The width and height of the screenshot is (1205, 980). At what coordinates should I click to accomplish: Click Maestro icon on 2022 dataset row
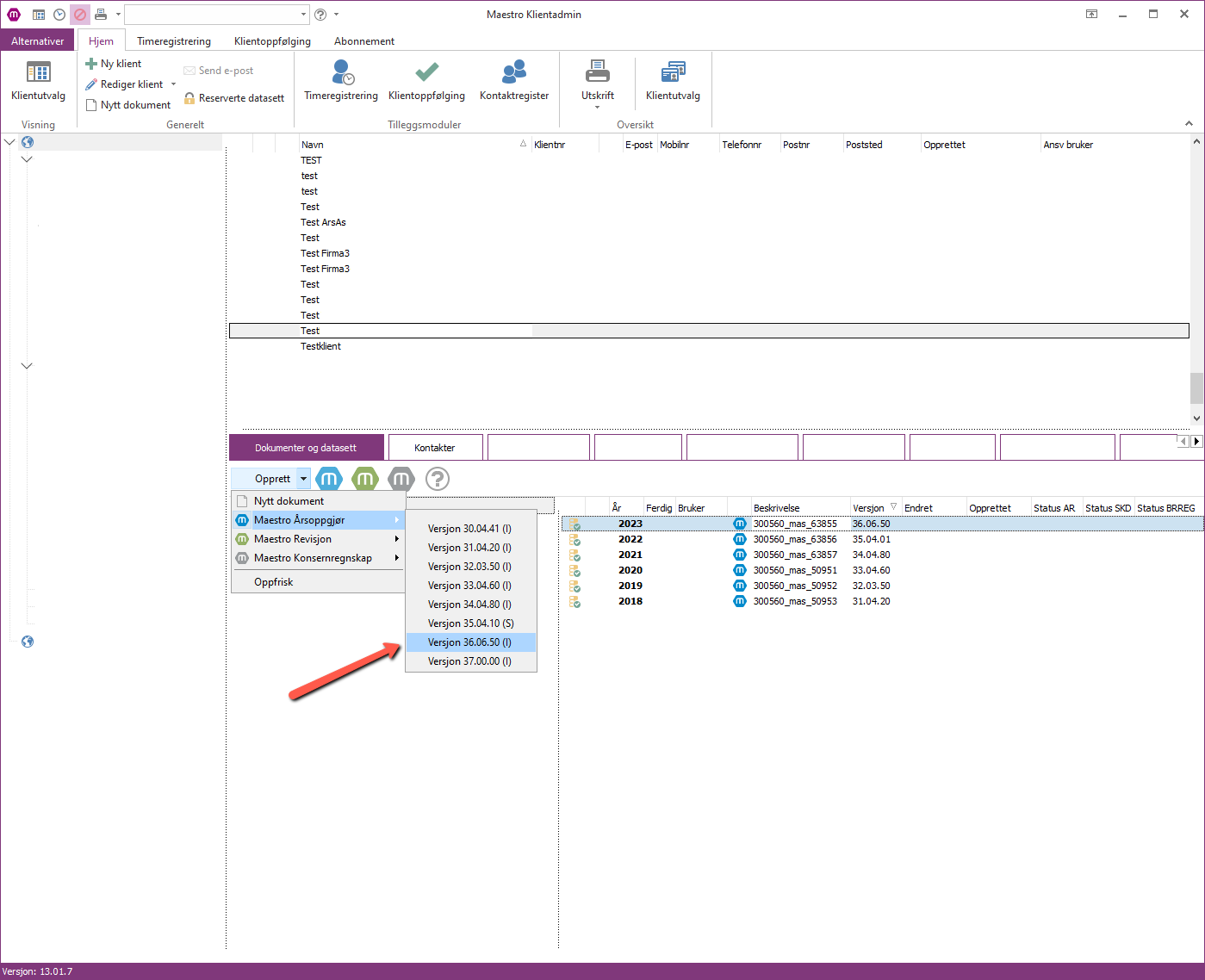(x=739, y=539)
